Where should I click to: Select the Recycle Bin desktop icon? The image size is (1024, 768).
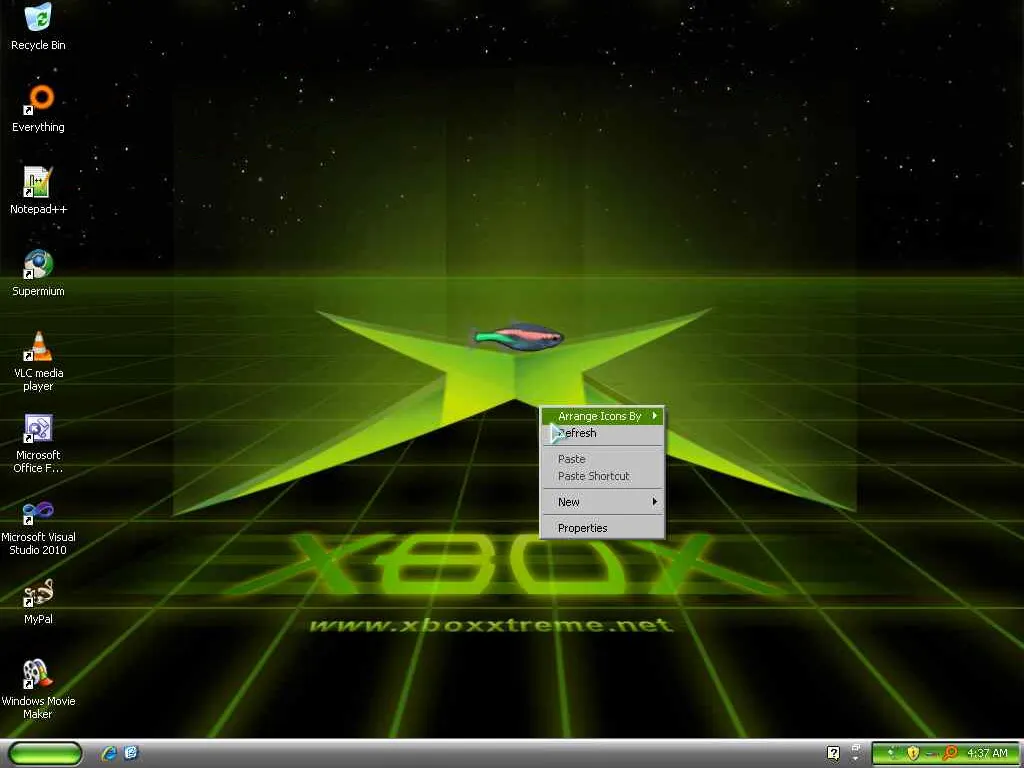(38, 26)
